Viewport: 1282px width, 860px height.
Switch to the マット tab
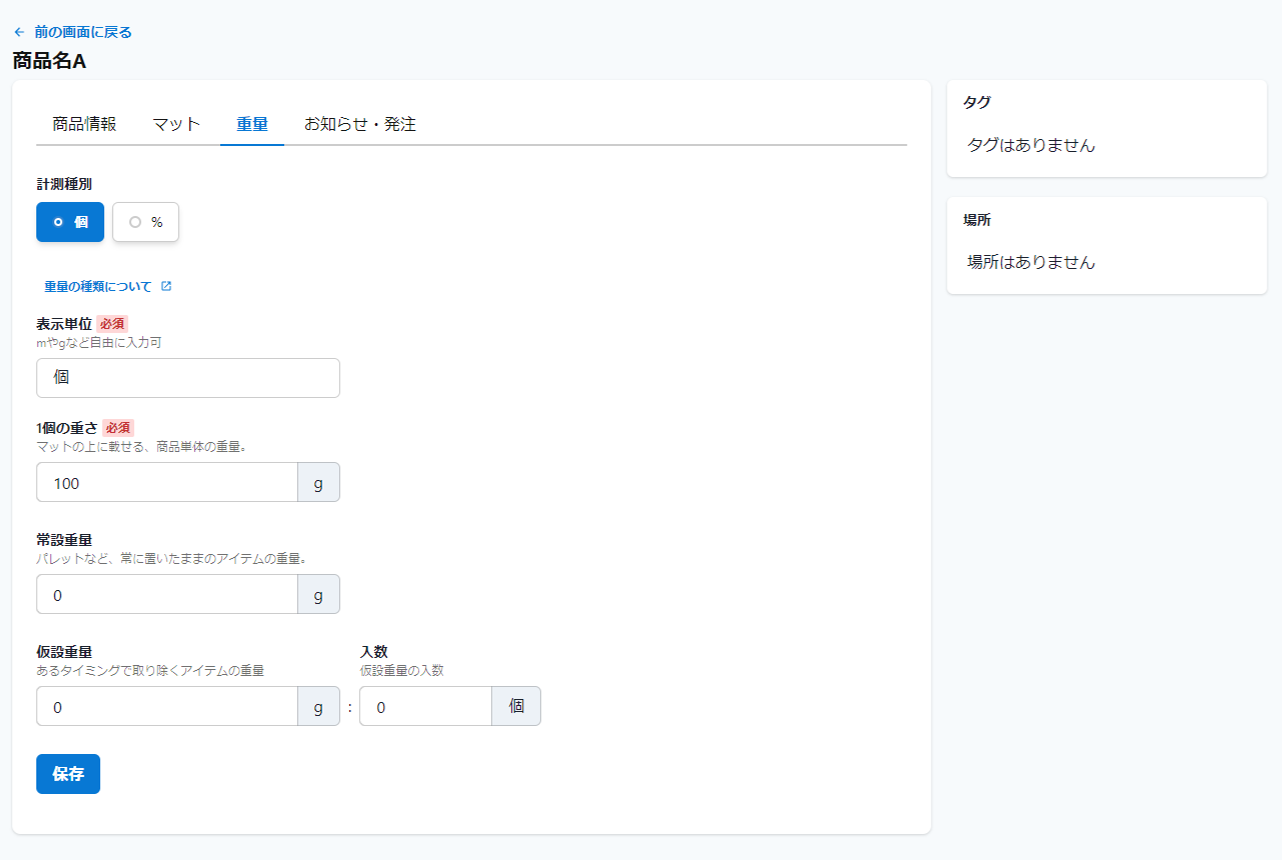pyautogui.click(x=177, y=124)
